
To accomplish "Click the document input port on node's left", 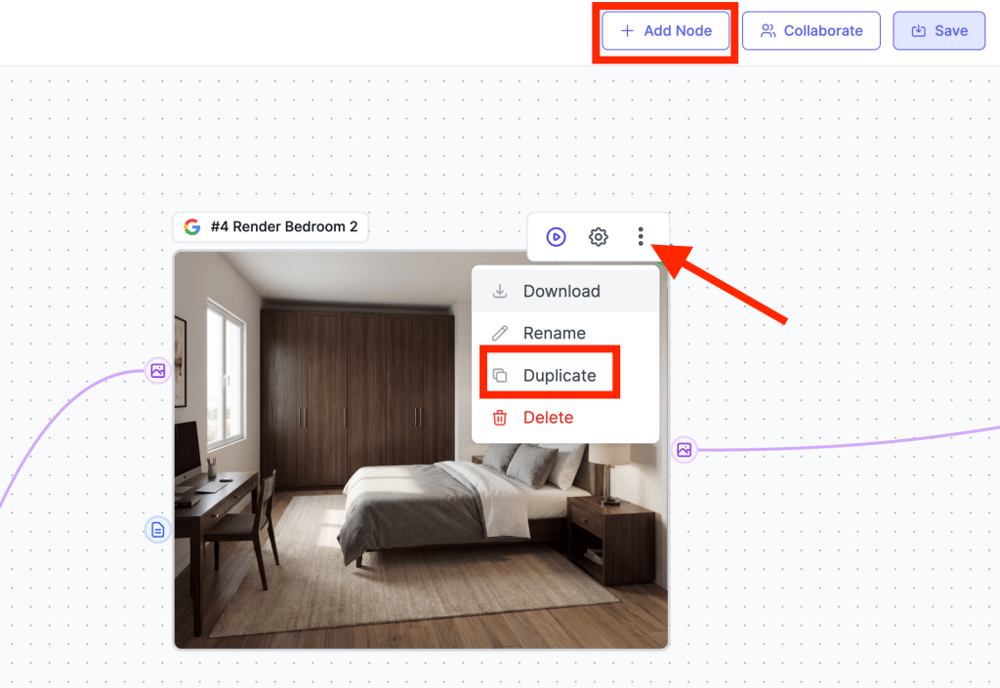I will tap(157, 530).
